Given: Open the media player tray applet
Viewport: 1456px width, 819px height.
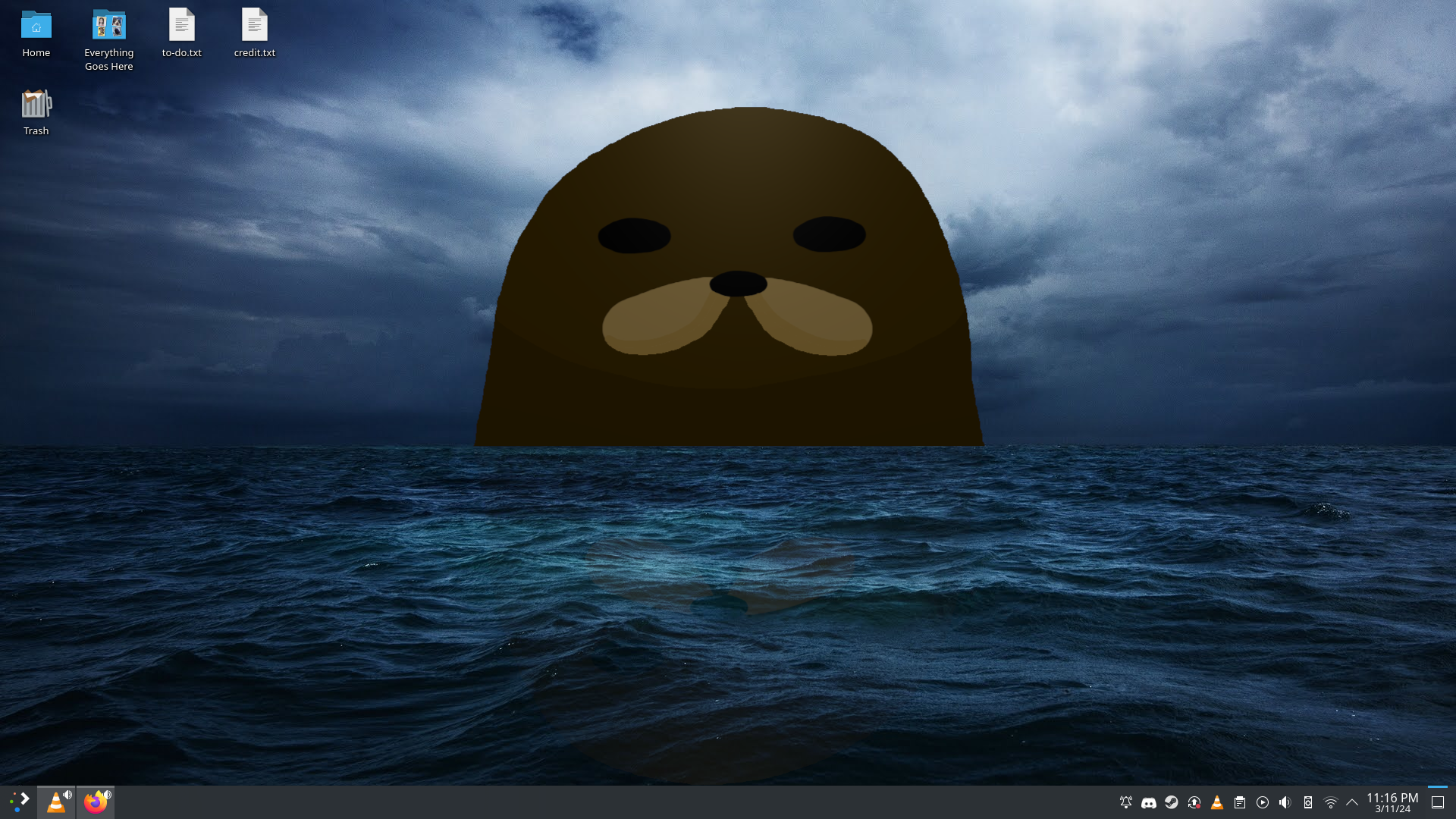Looking at the screenshot, I should point(1262,802).
